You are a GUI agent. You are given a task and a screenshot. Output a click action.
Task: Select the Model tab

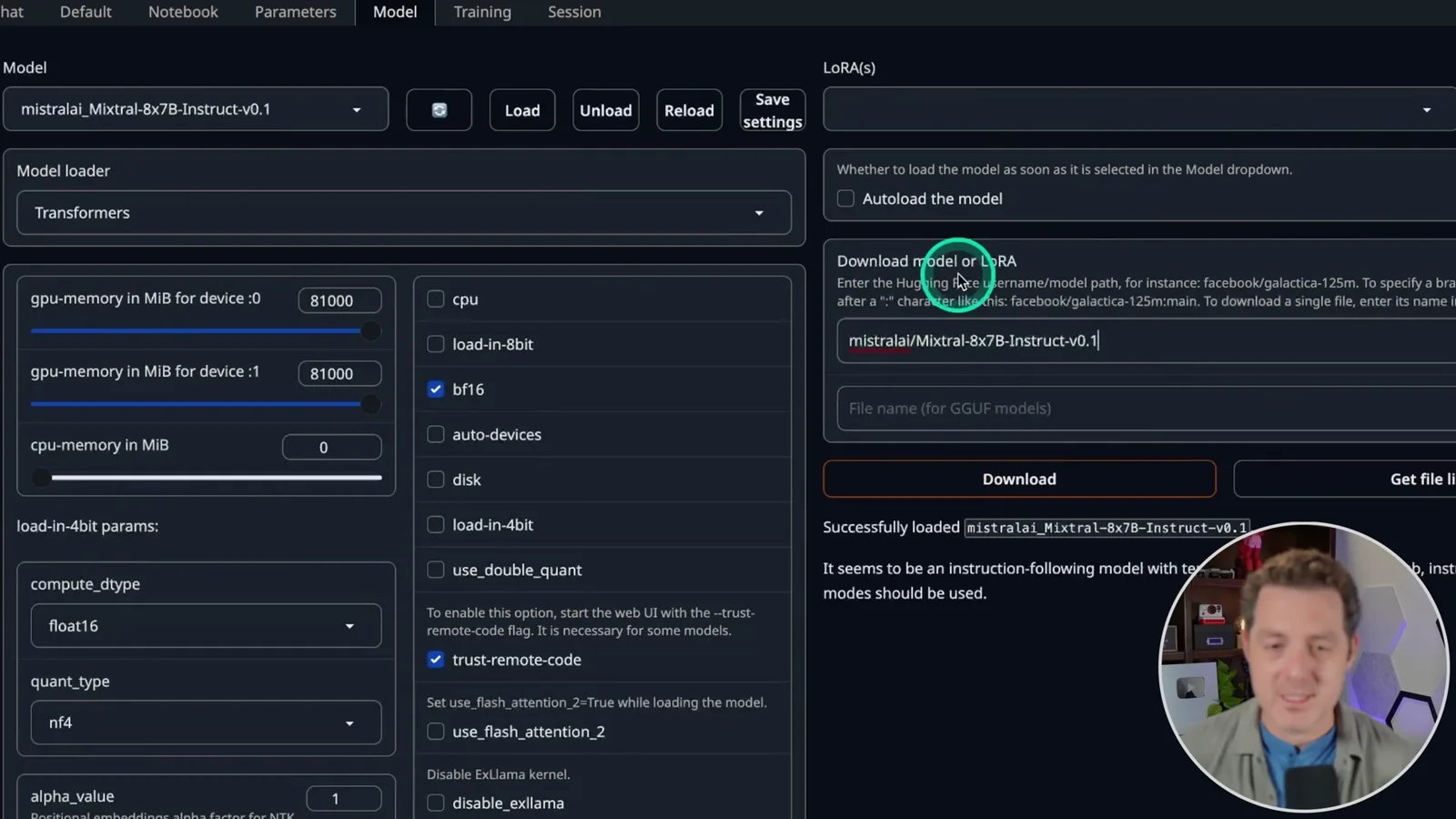point(395,12)
